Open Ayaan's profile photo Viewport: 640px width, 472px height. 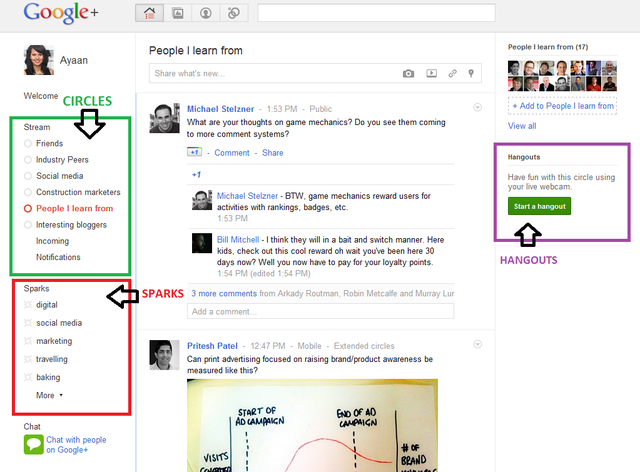tap(39, 60)
